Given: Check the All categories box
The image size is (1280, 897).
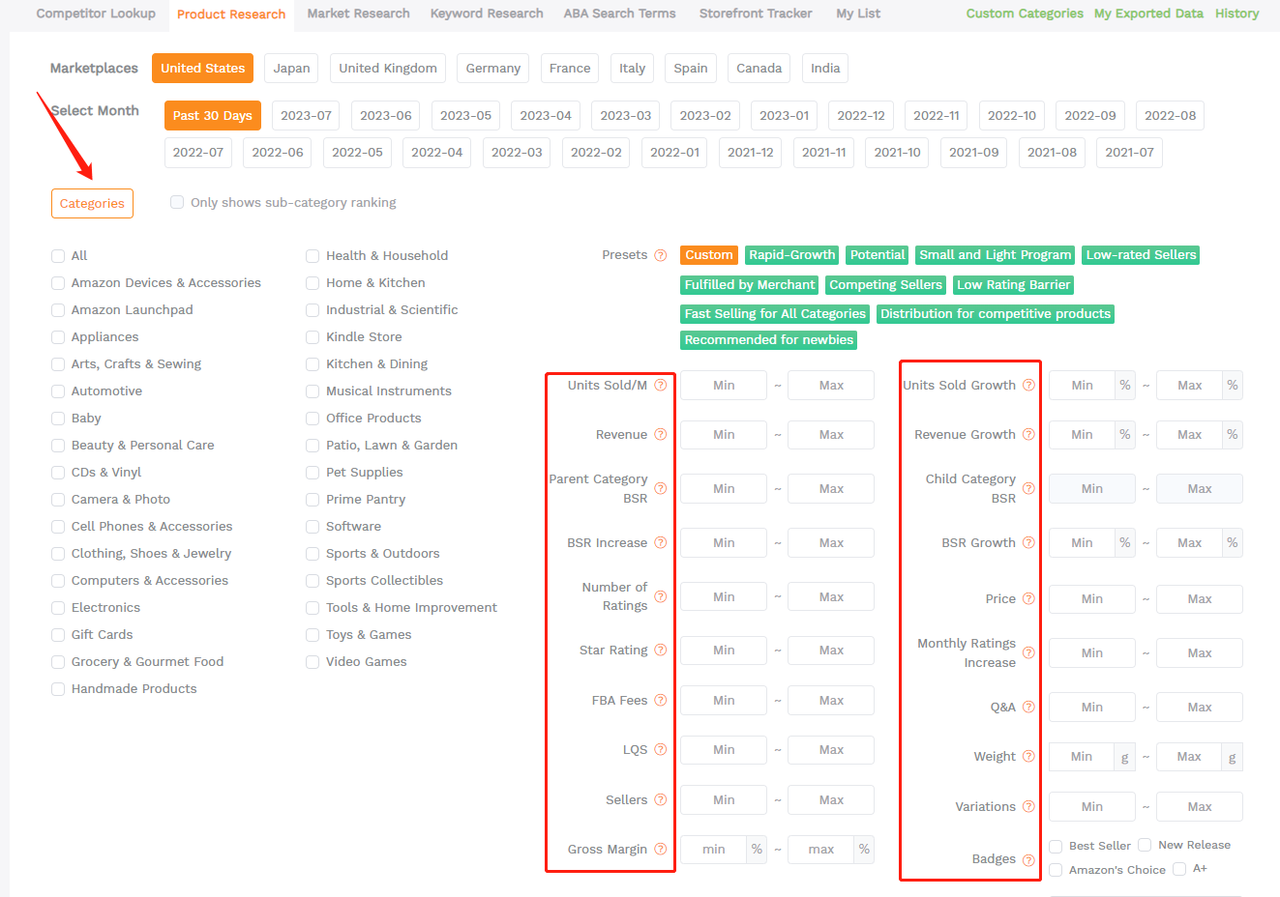Looking at the screenshot, I should (x=58, y=256).
